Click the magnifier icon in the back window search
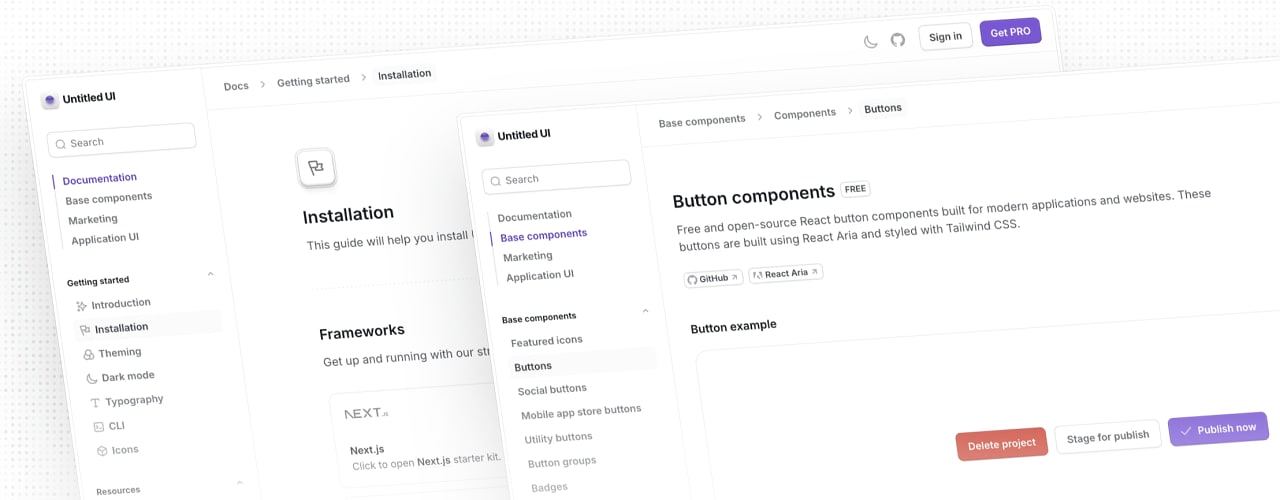1280x500 pixels. pyautogui.click(x=61, y=144)
